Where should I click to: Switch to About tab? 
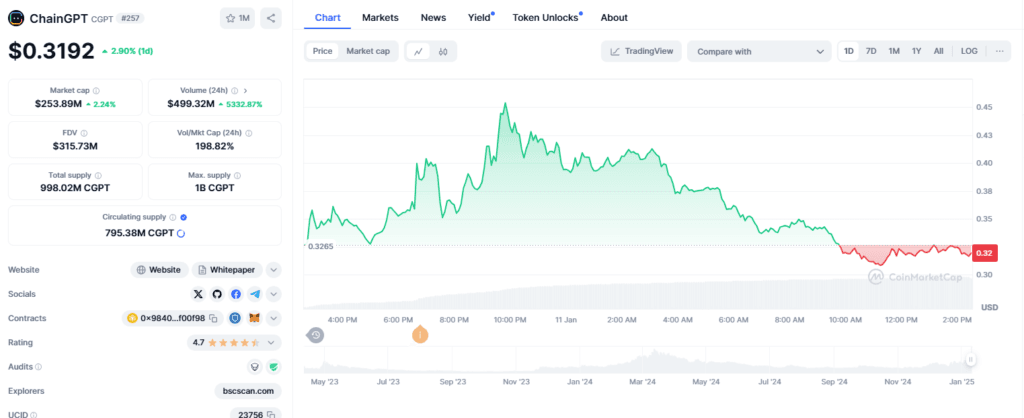[614, 18]
